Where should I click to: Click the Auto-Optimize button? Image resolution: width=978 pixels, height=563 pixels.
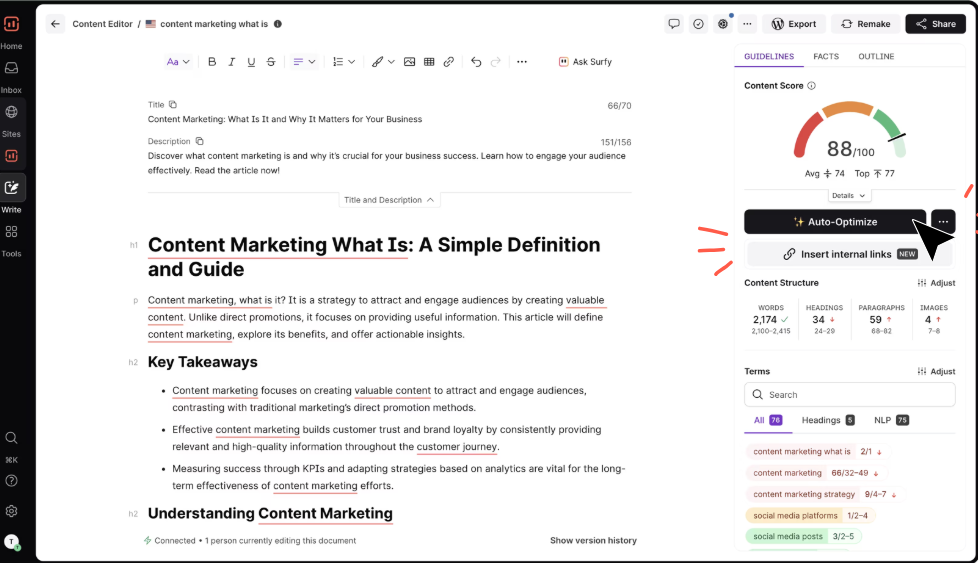[x=835, y=222]
